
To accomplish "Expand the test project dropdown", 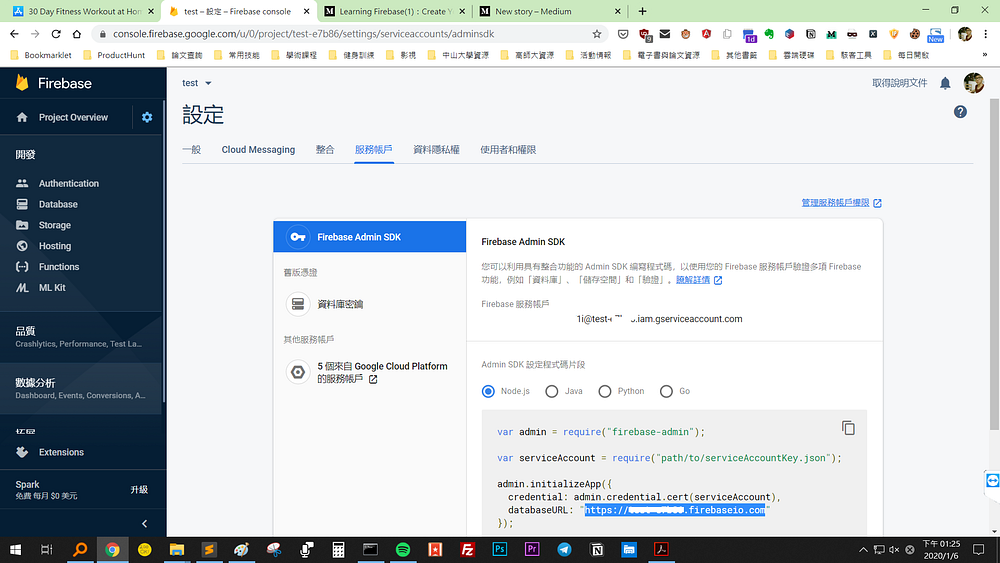I will pyautogui.click(x=196, y=83).
